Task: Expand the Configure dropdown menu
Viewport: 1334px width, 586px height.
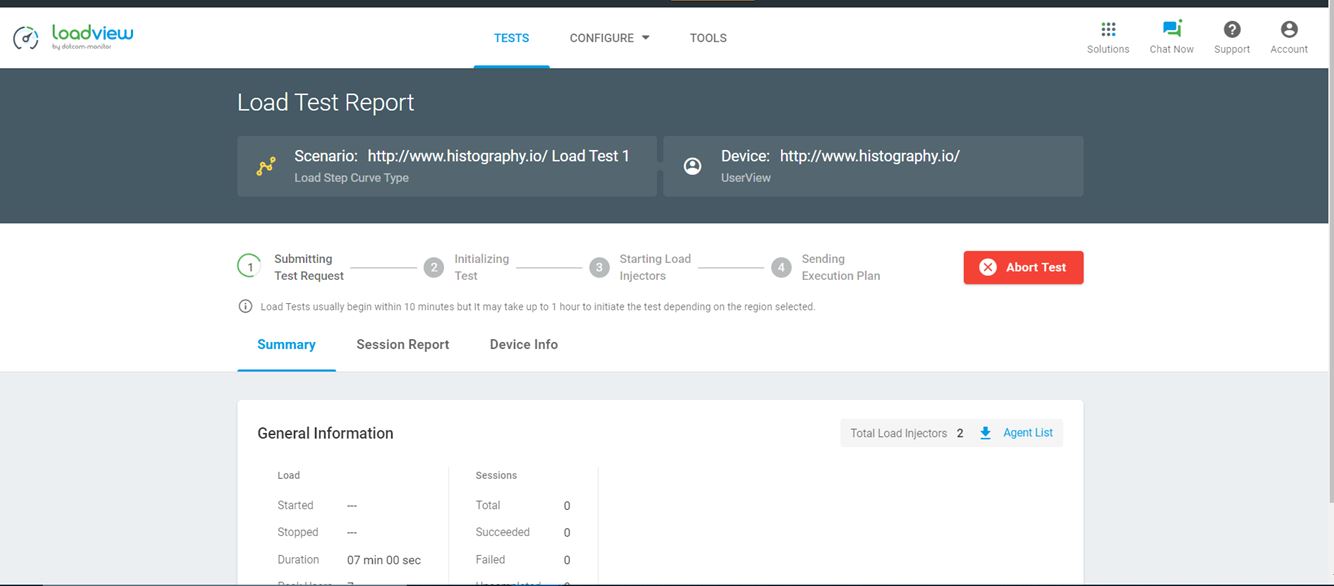Action: pos(609,38)
